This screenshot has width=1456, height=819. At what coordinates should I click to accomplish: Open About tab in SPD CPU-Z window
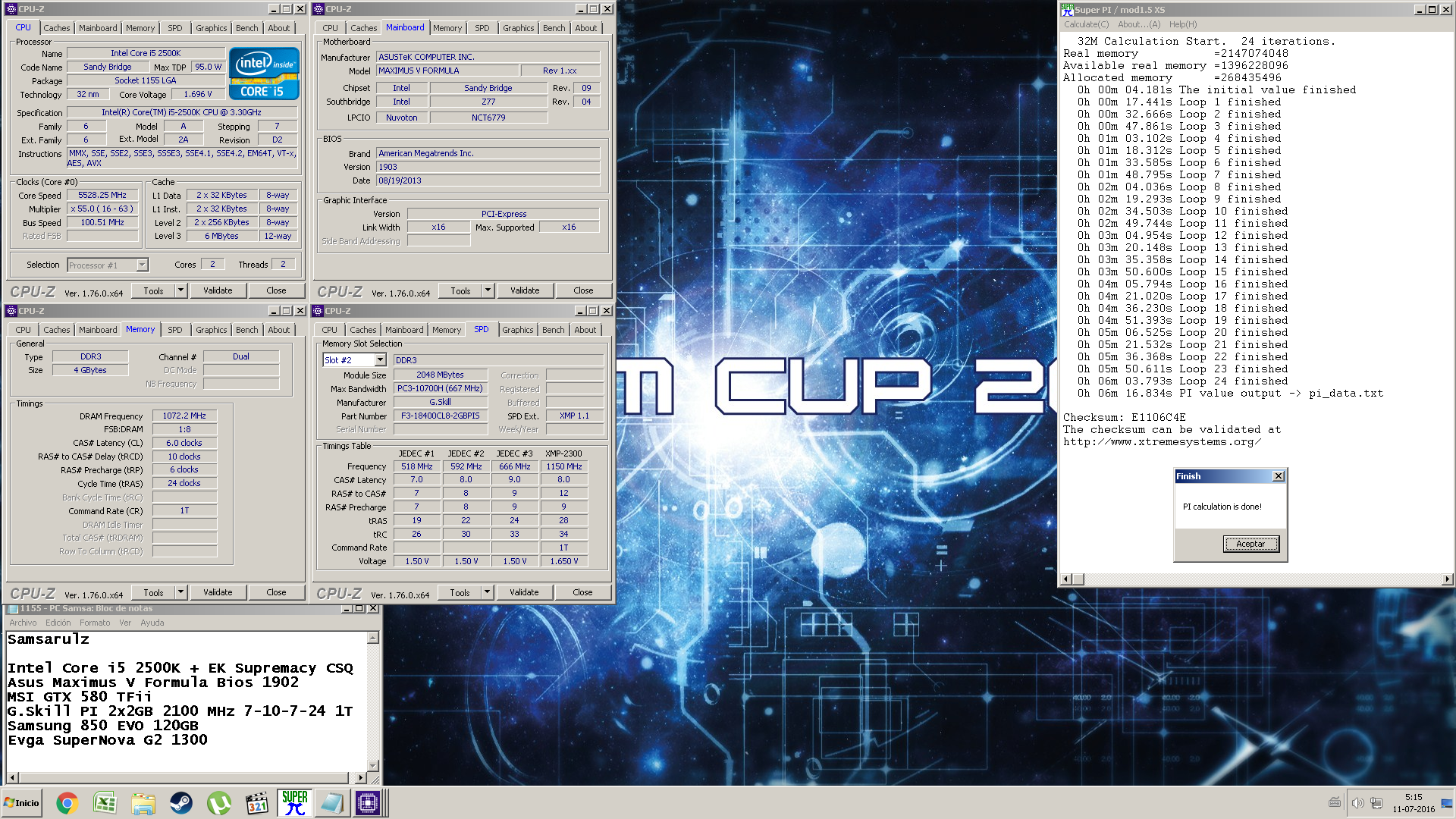[585, 330]
